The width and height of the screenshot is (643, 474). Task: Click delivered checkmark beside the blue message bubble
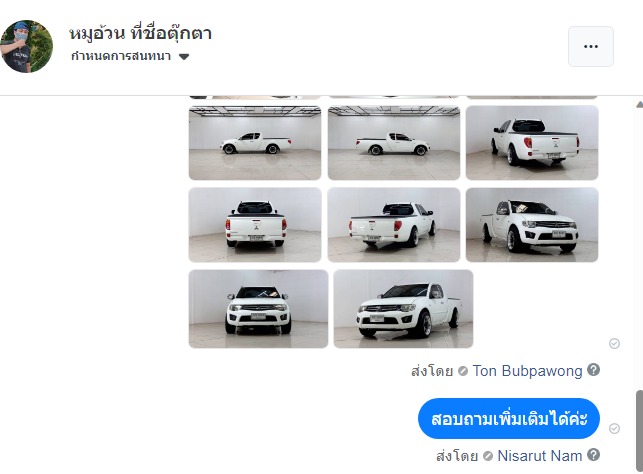pyautogui.click(x=614, y=428)
